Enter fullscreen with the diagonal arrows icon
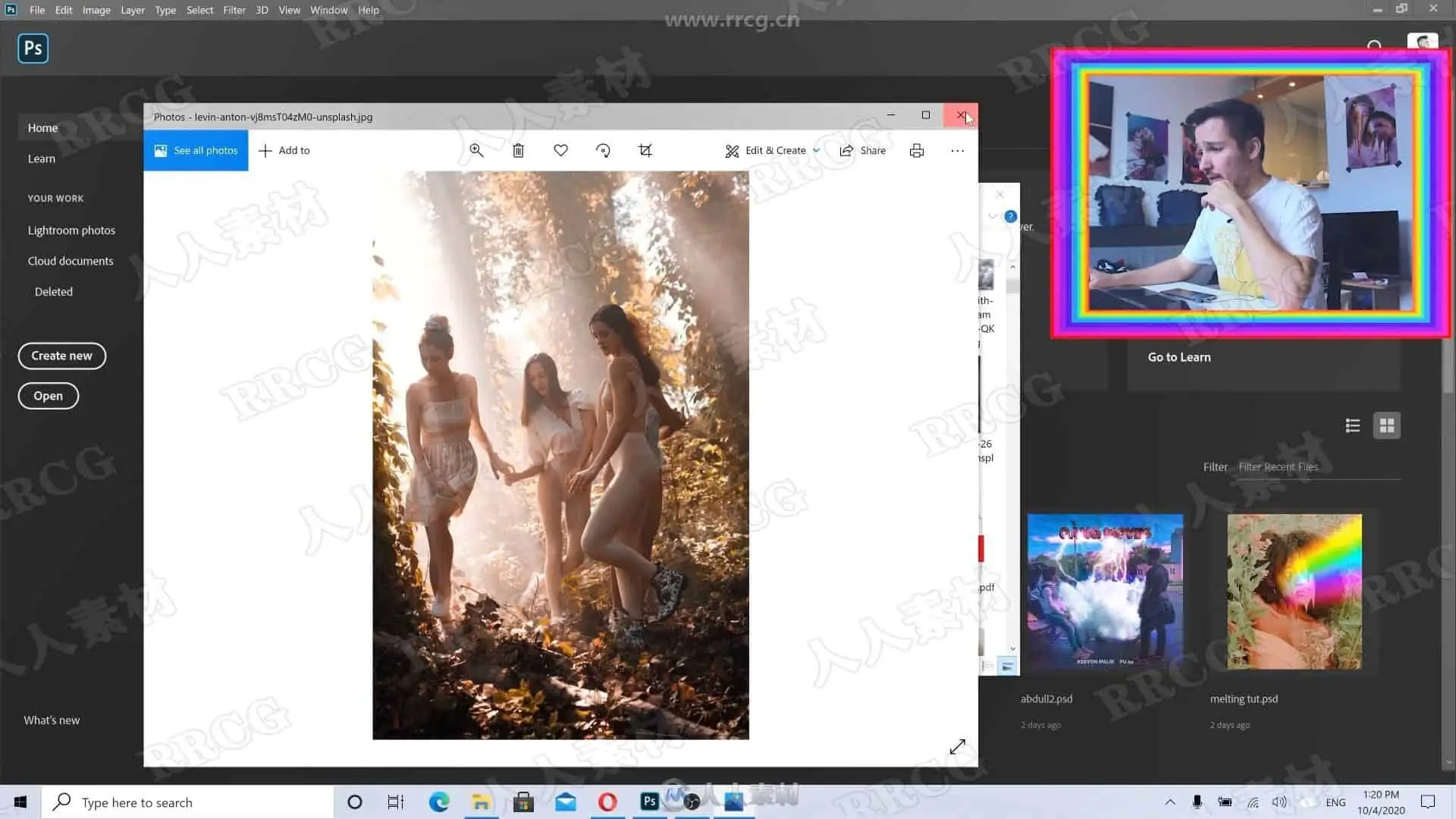 958,746
